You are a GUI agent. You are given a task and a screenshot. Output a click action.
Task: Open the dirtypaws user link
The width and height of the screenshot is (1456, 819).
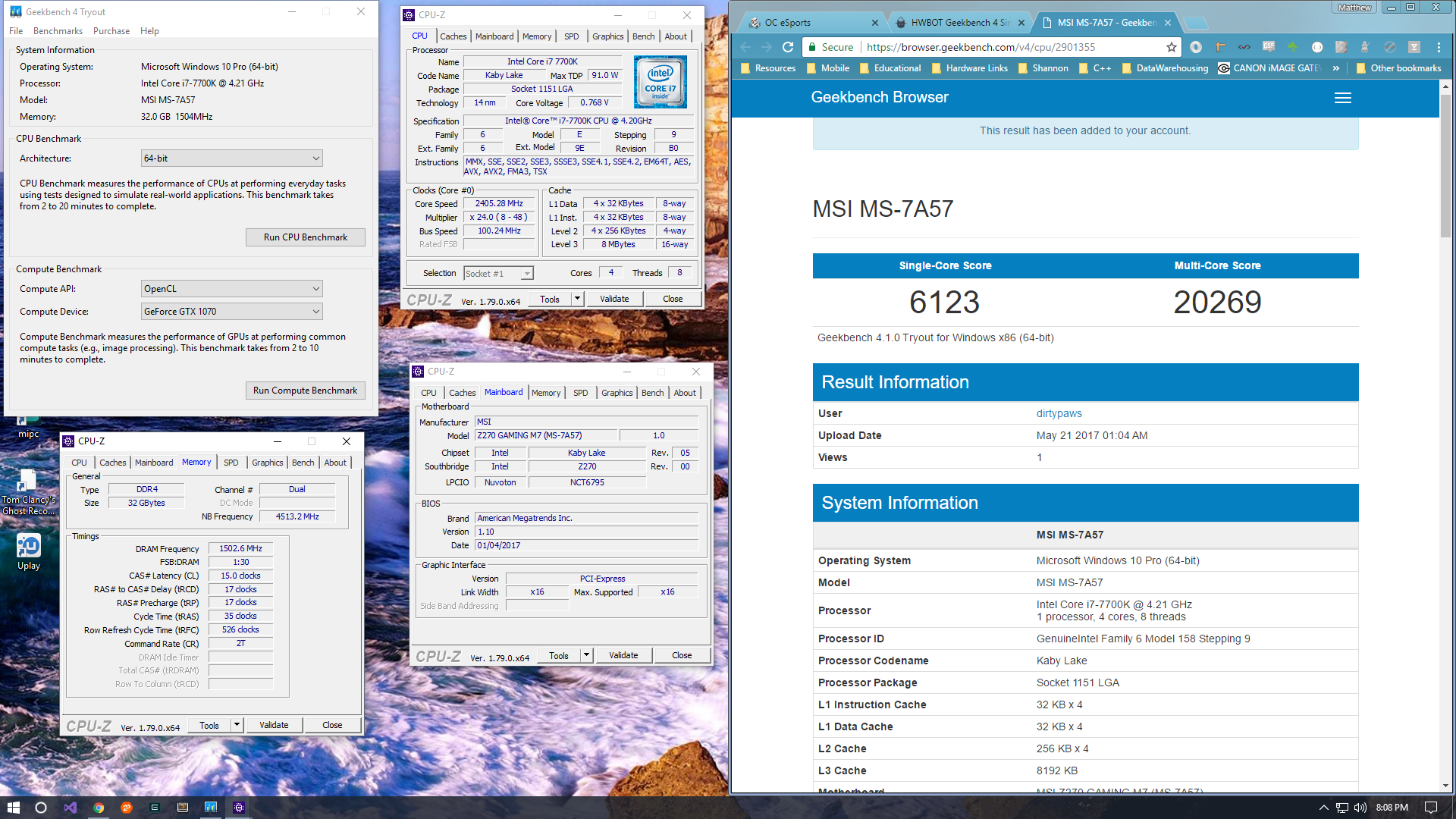1059,413
